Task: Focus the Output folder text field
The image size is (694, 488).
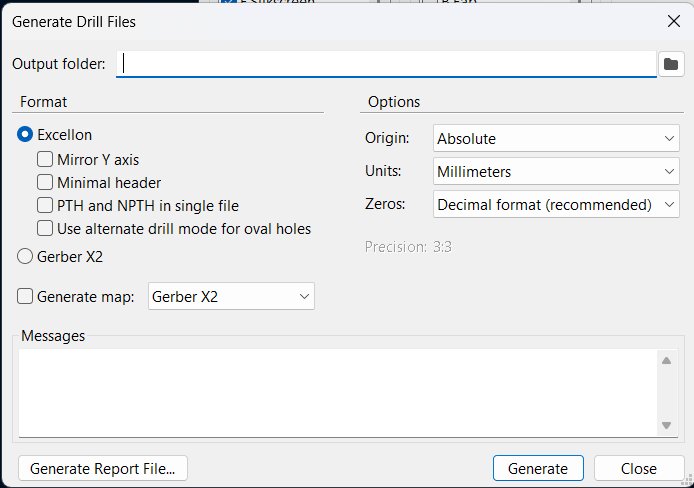Action: (x=386, y=64)
